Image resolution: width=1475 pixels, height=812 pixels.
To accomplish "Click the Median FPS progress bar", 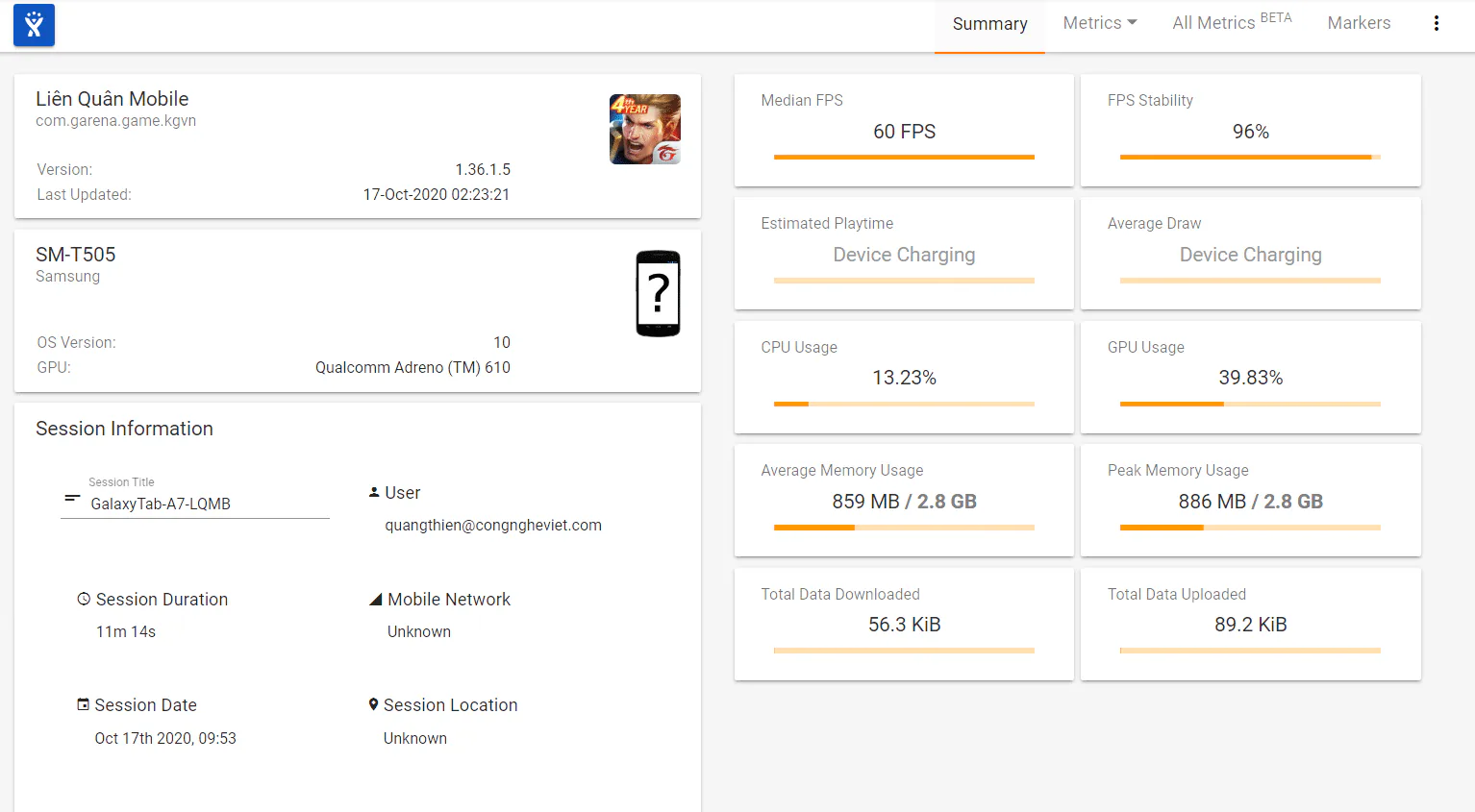I will coord(904,157).
